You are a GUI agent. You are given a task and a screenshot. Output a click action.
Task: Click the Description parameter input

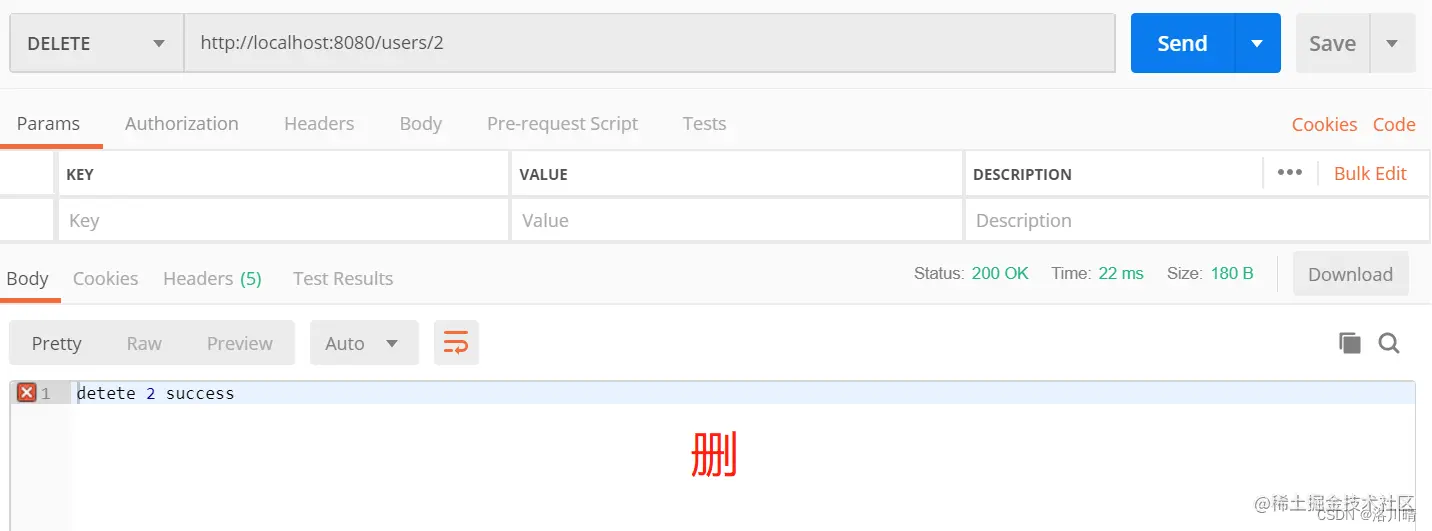[x=1197, y=220]
